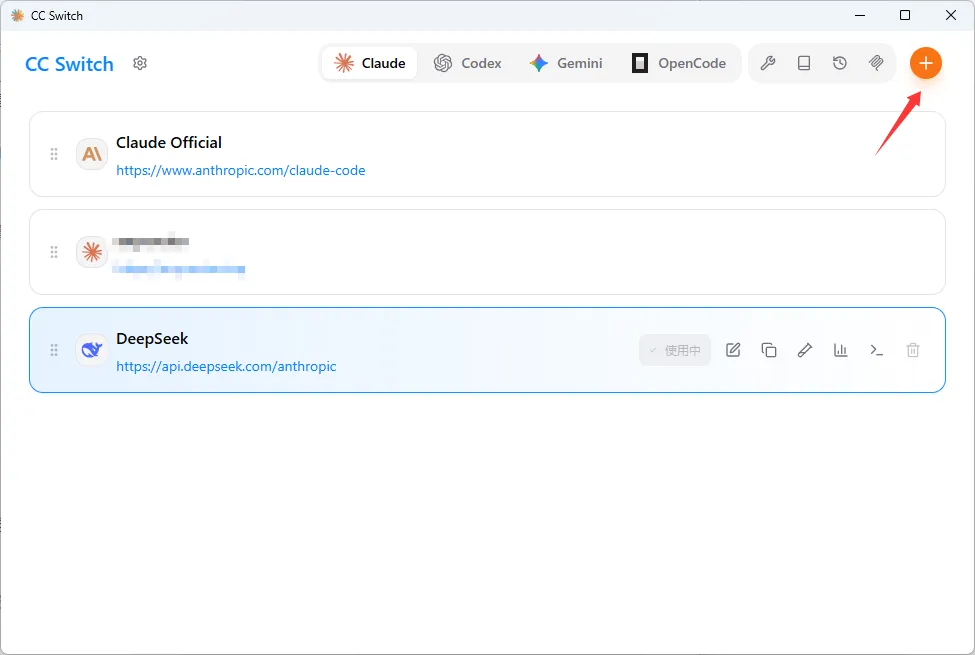Click the DeepSeek whale logo
This screenshot has height=655, width=975.
tap(92, 350)
